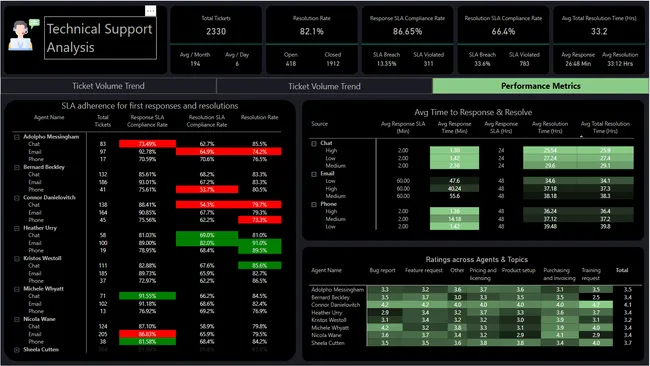Select Sheela Cutten row in ratings table
Image resolution: width=650 pixels, height=366 pixels.
[472, 343]
